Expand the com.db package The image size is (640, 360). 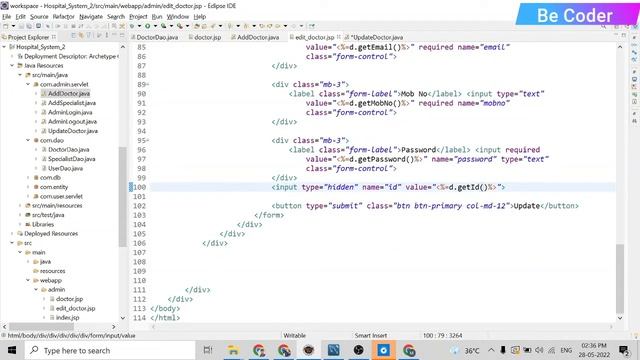click(x=28, y=178)
